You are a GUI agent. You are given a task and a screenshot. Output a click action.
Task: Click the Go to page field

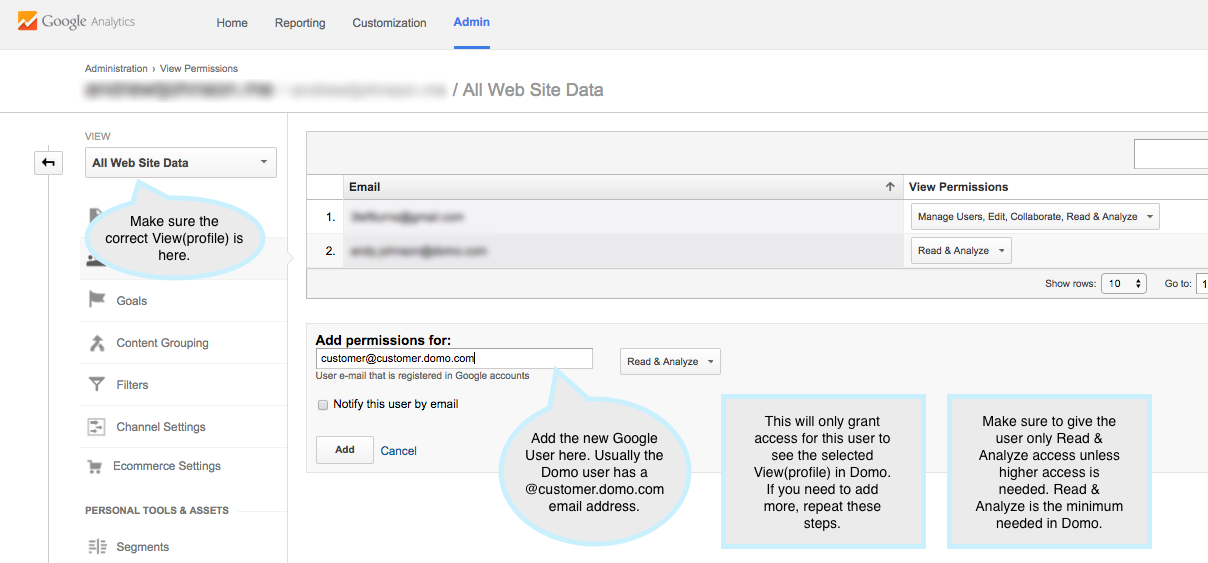(1201, 284)
